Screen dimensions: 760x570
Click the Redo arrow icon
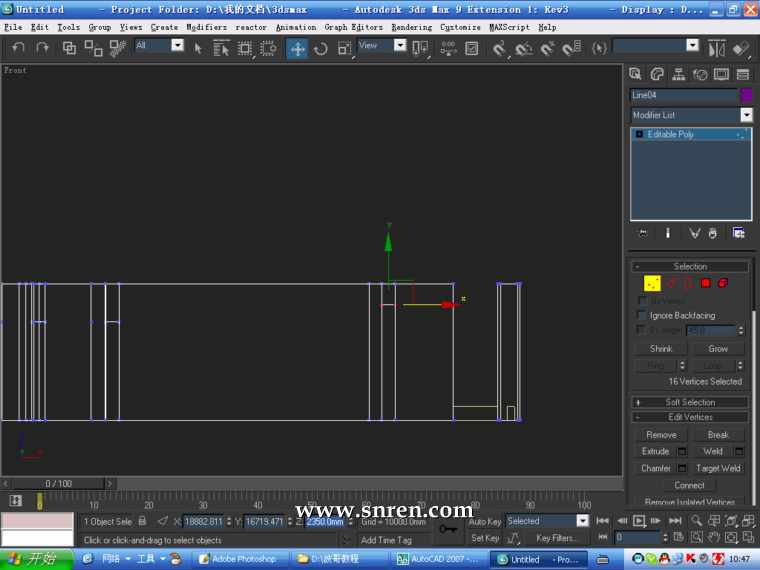click(x=43, y=48)
